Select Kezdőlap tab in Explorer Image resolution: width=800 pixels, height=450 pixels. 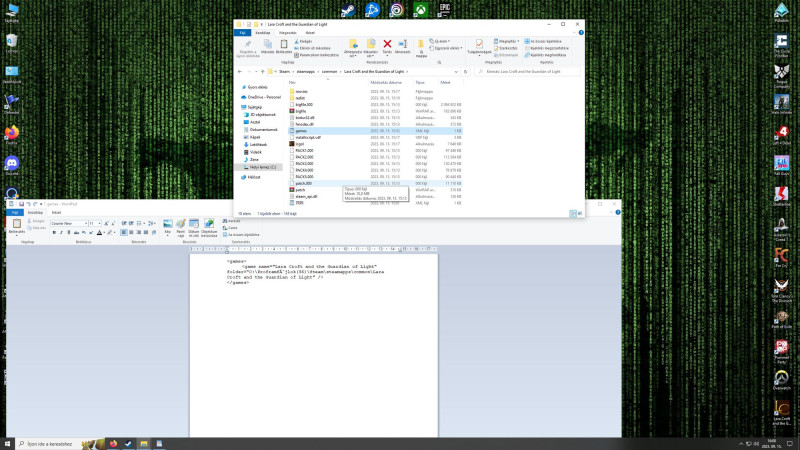tap(263, 33)
